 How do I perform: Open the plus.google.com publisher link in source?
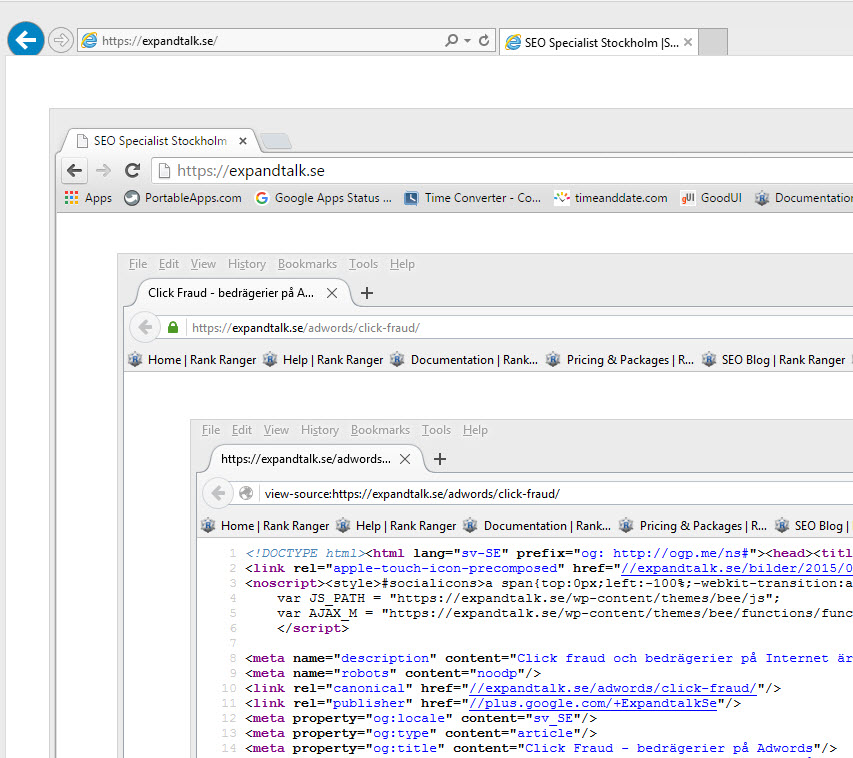click(591, 703)
